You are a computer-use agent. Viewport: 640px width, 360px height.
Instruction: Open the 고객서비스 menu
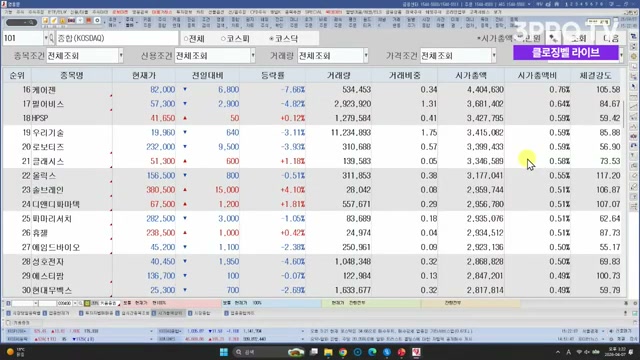pyautogui.click(x=480, y=12)
